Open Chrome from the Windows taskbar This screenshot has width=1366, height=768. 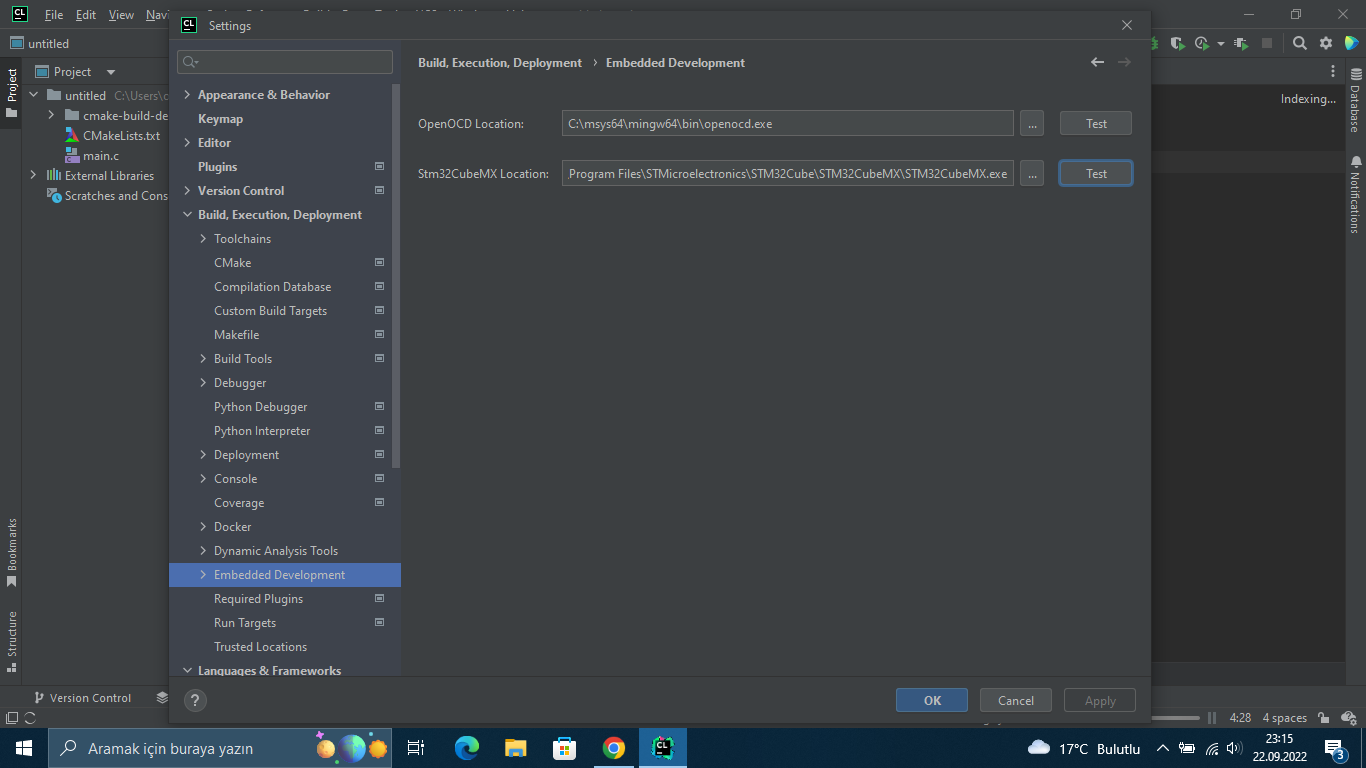click(x=614, y=748)
